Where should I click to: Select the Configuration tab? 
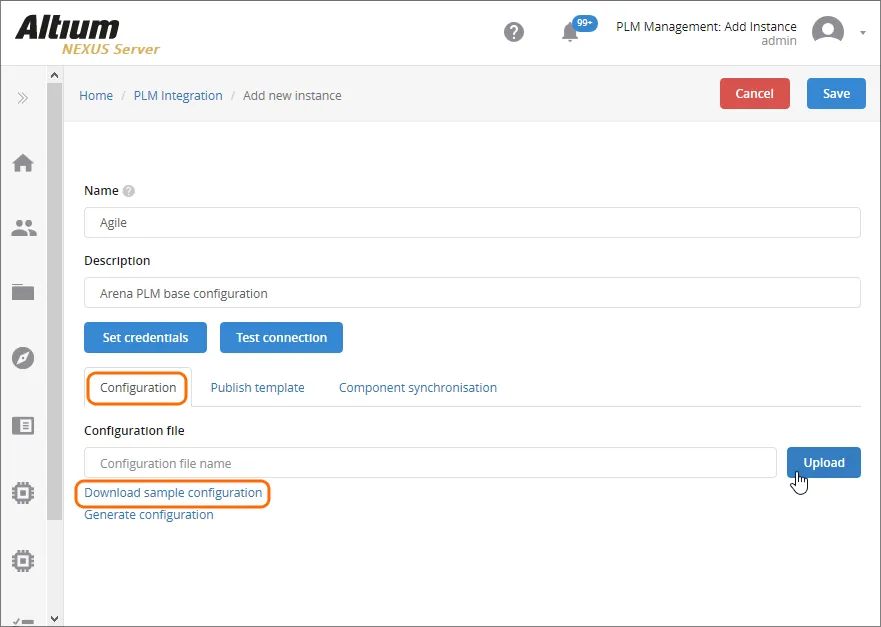tap(138, 388)
